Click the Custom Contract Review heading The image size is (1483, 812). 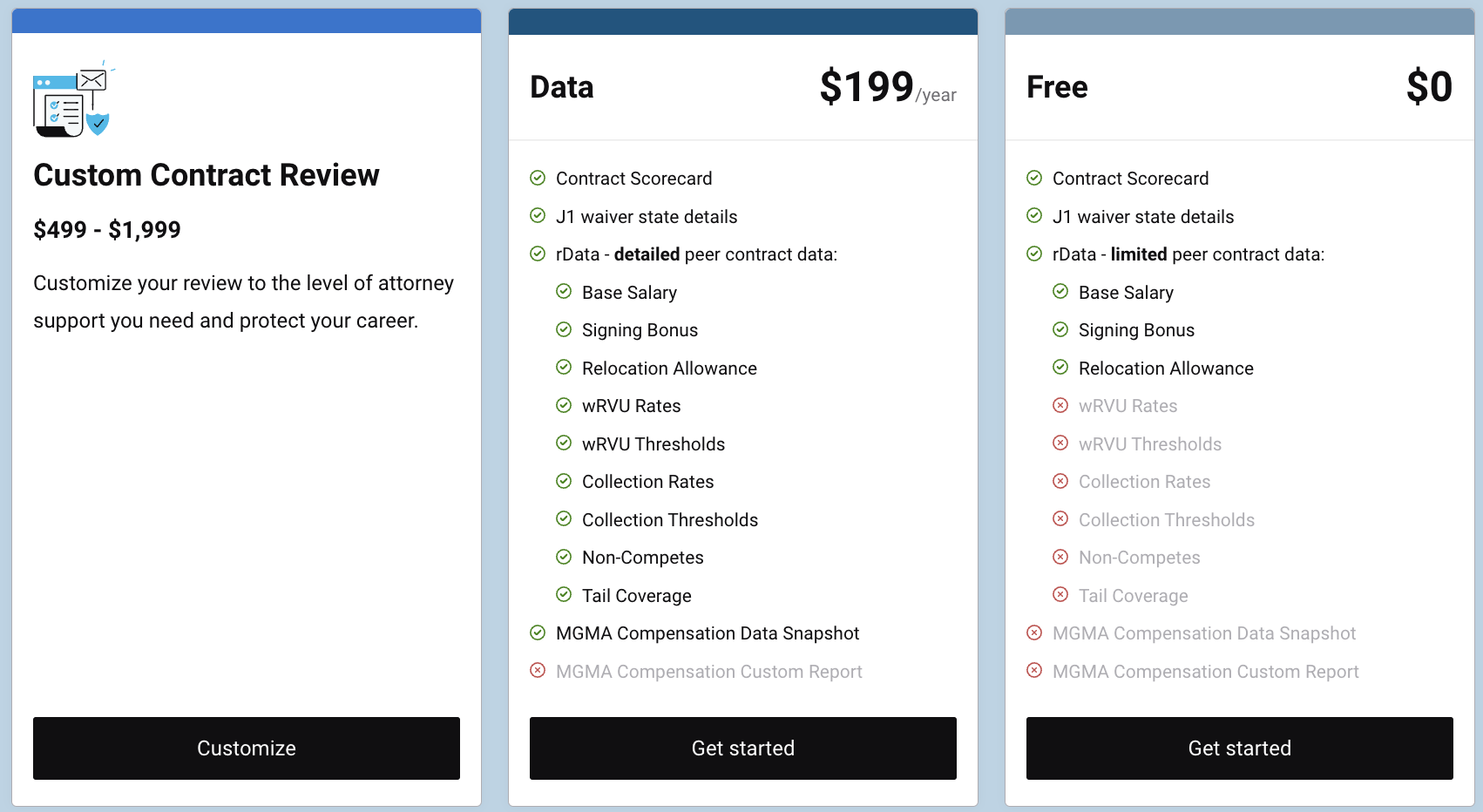coord(207,175)
